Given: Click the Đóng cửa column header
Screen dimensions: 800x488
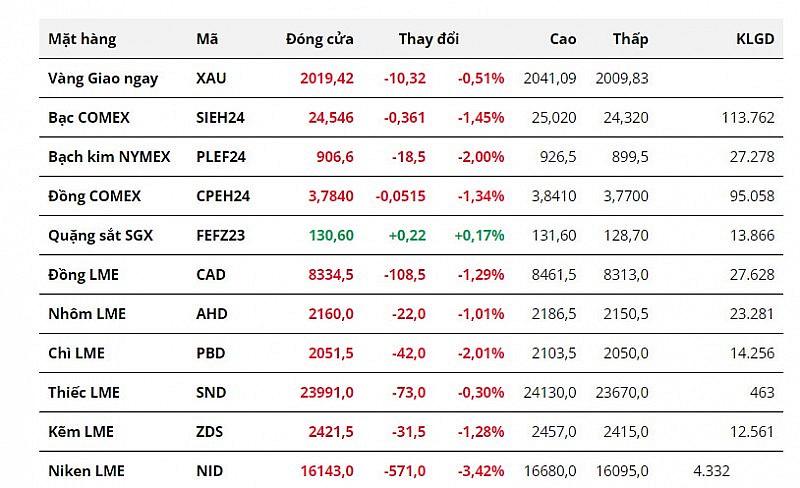Looking at the screenshot, I should [319, 39].
